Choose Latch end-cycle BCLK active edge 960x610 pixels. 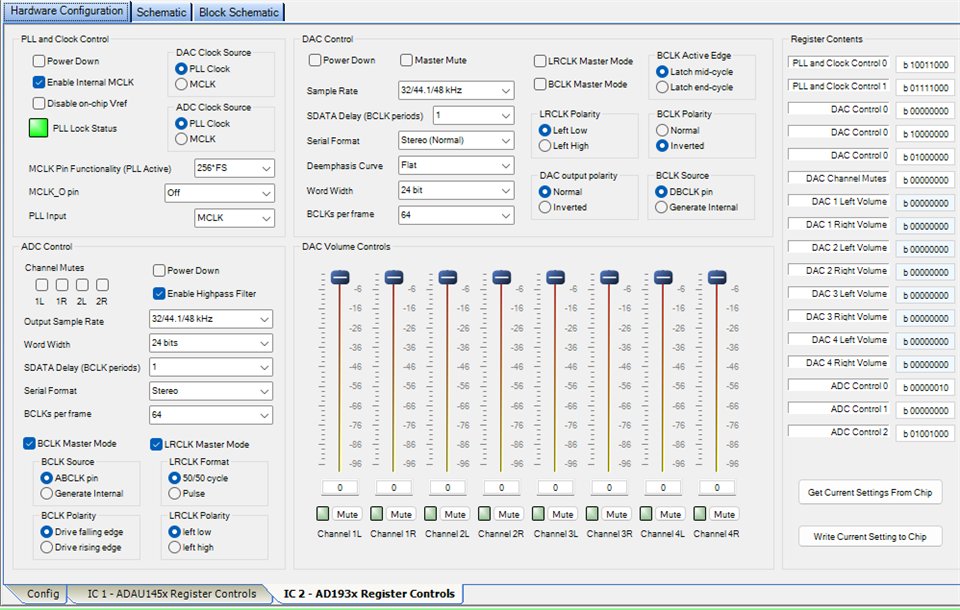tap(662, 87)
